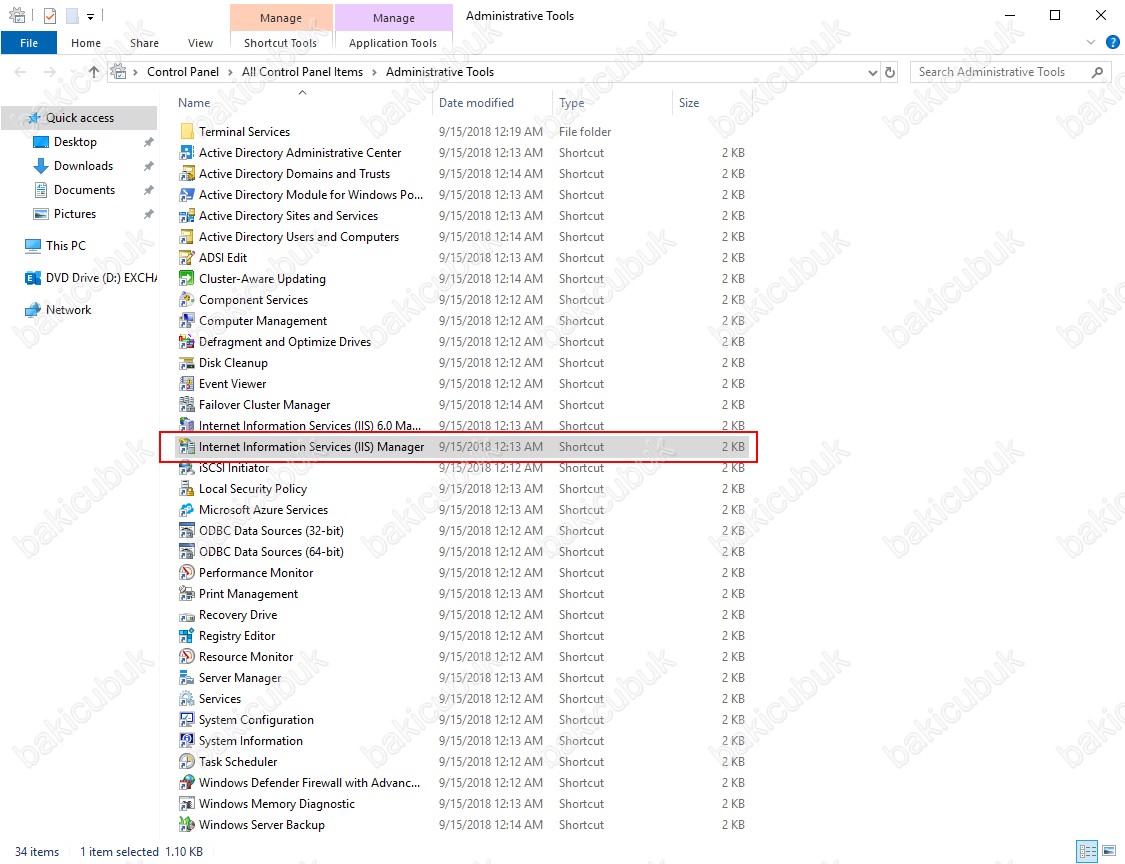The height and width of the screenshot is (864, 1125).
Task: Click the Defragment and Optimize Drives icon
Action: click(x=187, y=342)
